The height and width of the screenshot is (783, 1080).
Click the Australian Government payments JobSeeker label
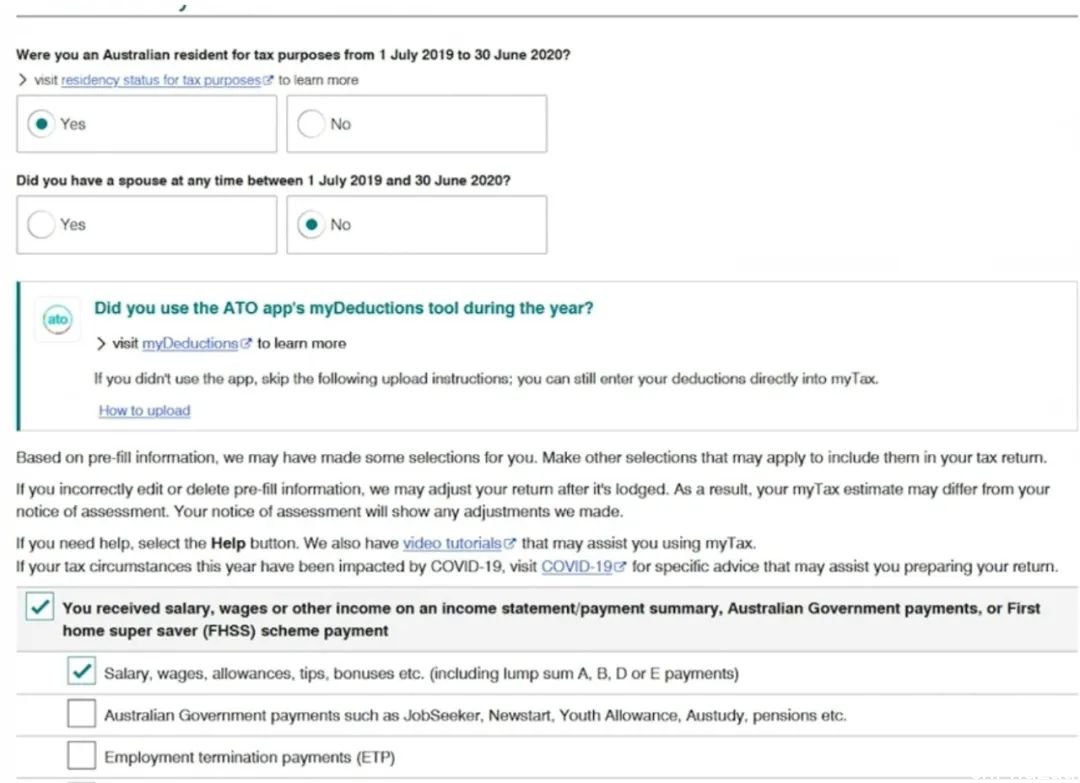tap(475, 715)
